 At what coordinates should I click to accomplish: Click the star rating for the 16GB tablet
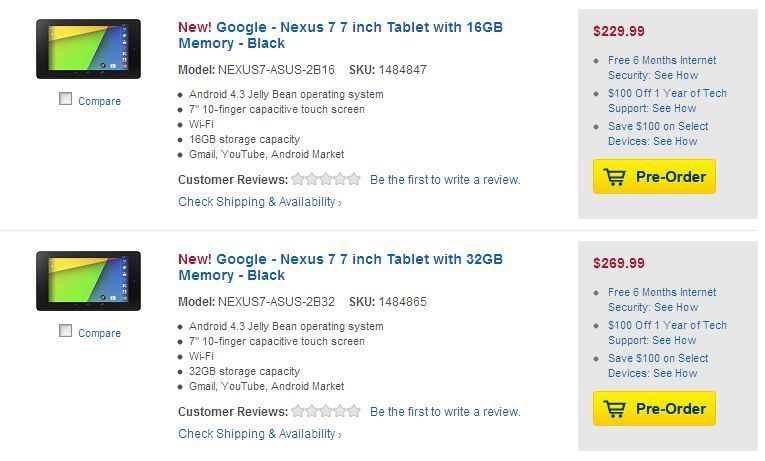click(x=326, y=180)
